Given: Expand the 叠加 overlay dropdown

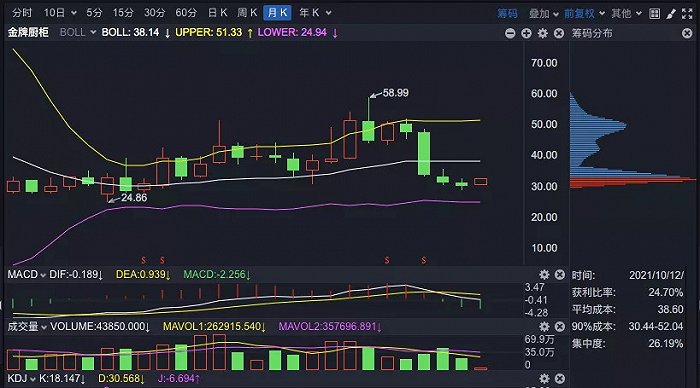Looking at the screenshot, I should pos(544,13).
